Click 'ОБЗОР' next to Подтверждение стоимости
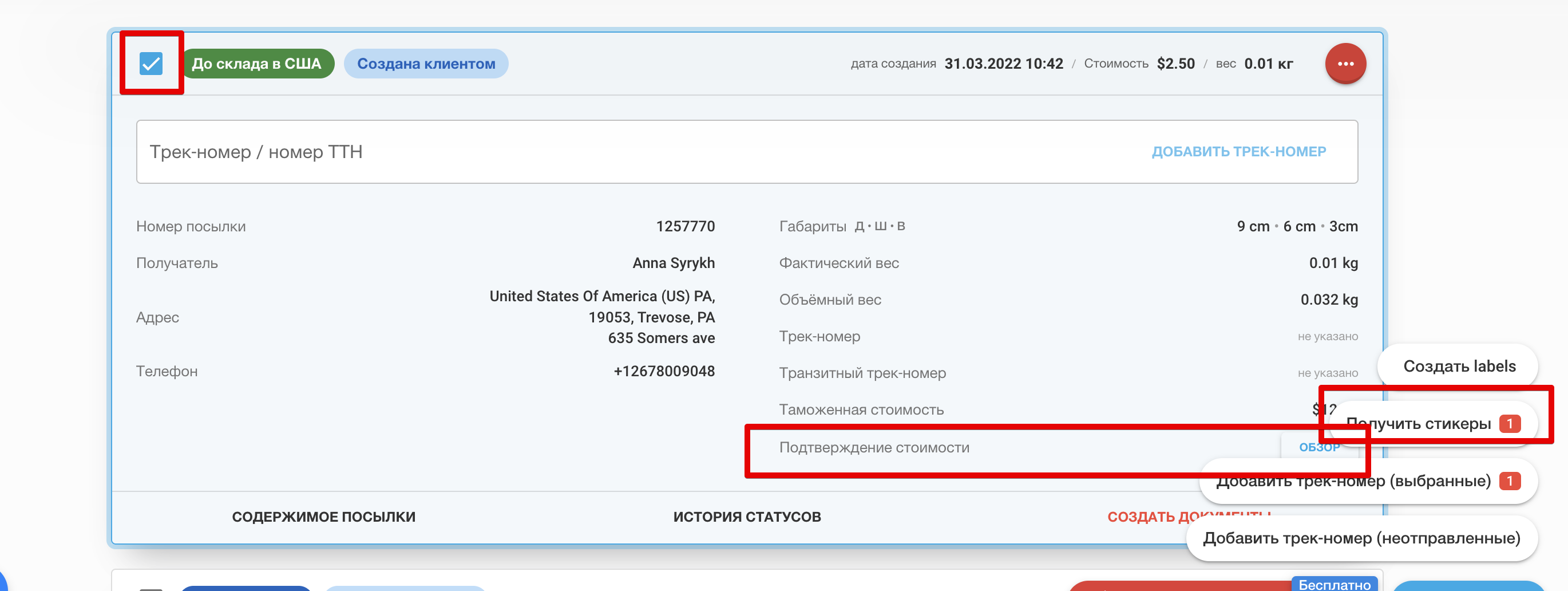This screenshot has height=591, width=1568. tap(1319, 447)
